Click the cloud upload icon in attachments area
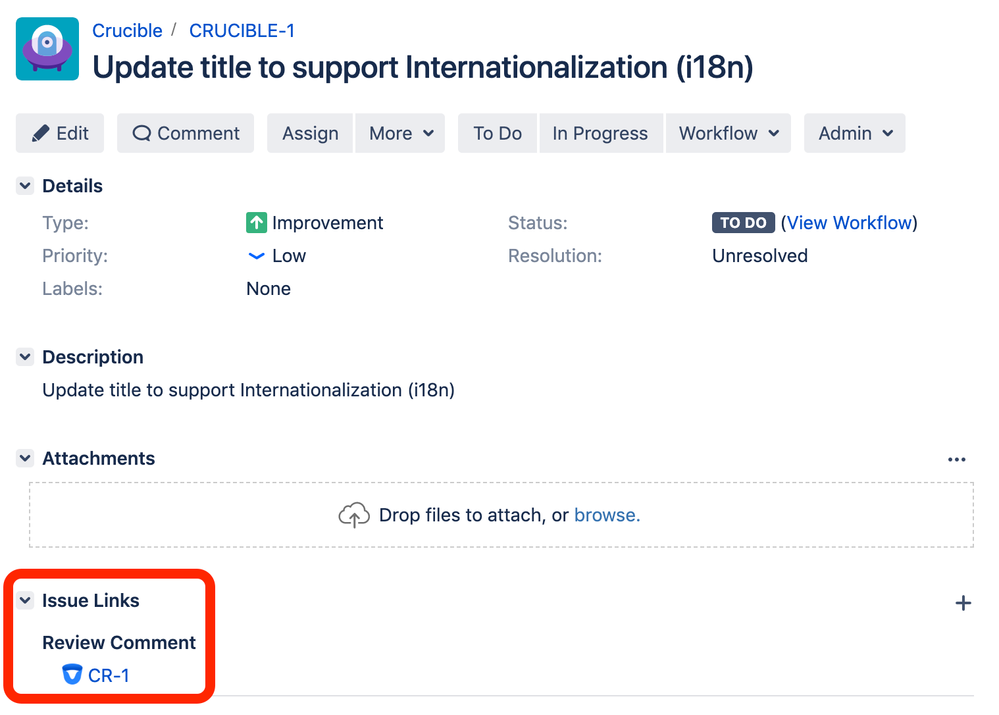 pos(354,514)
